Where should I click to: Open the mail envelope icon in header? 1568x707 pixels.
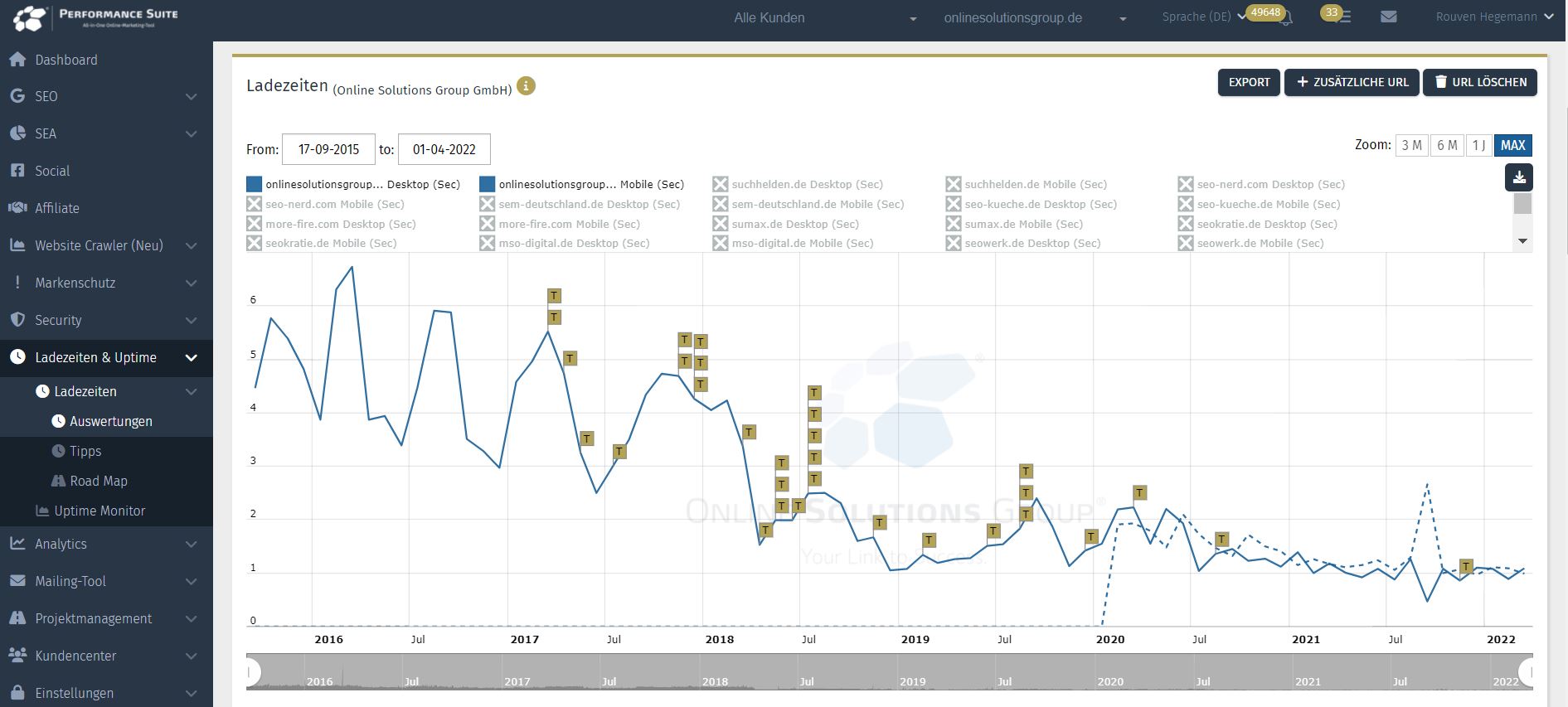1389,17
